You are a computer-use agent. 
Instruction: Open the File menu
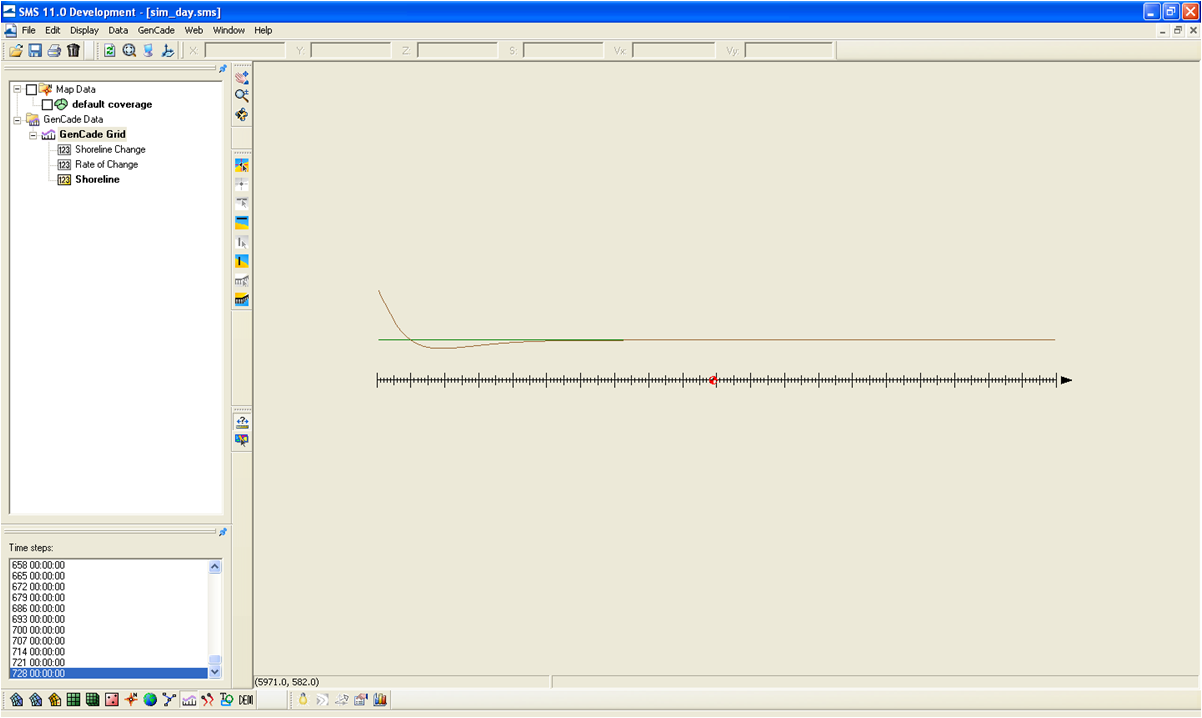pos(29,30)
